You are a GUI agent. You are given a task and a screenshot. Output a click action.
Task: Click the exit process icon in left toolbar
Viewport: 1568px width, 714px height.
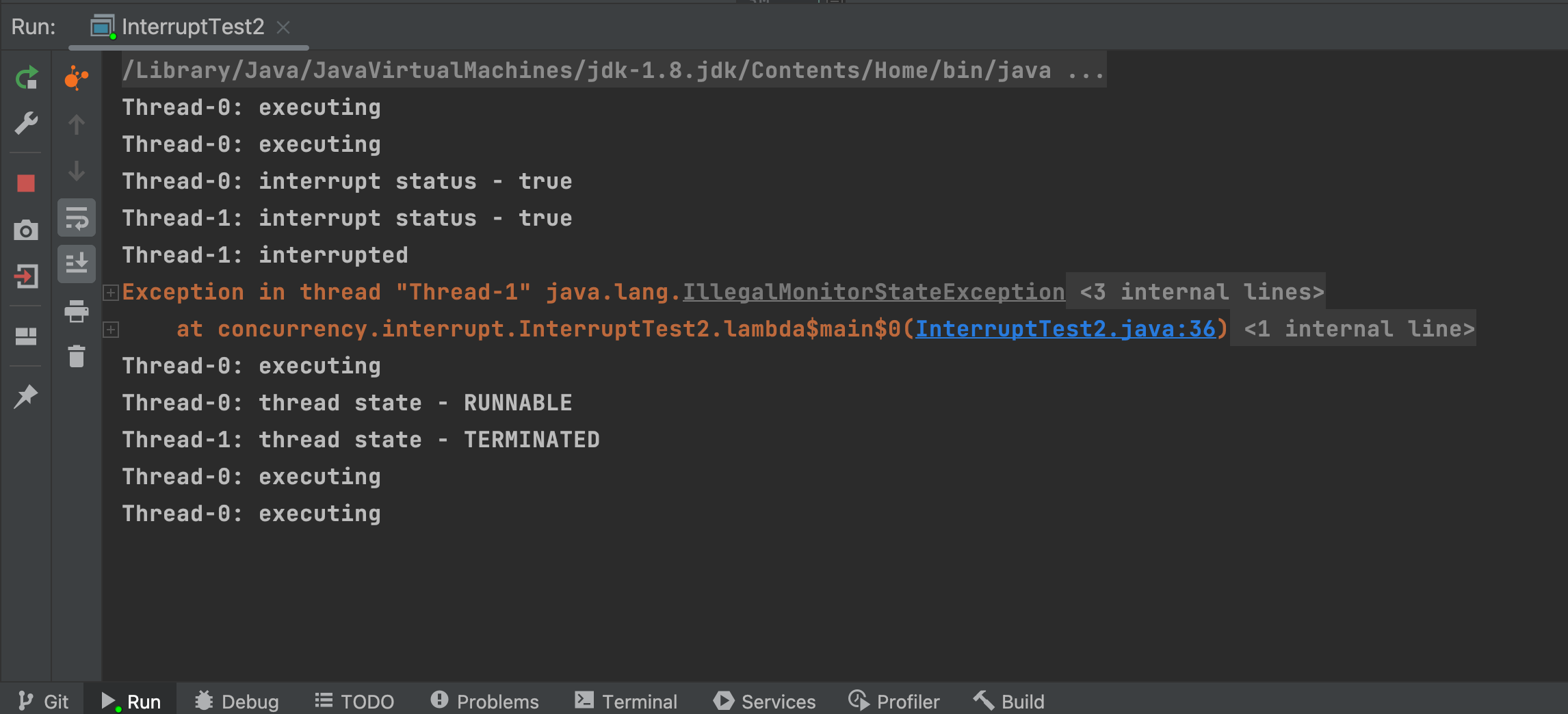click(26, 276)
